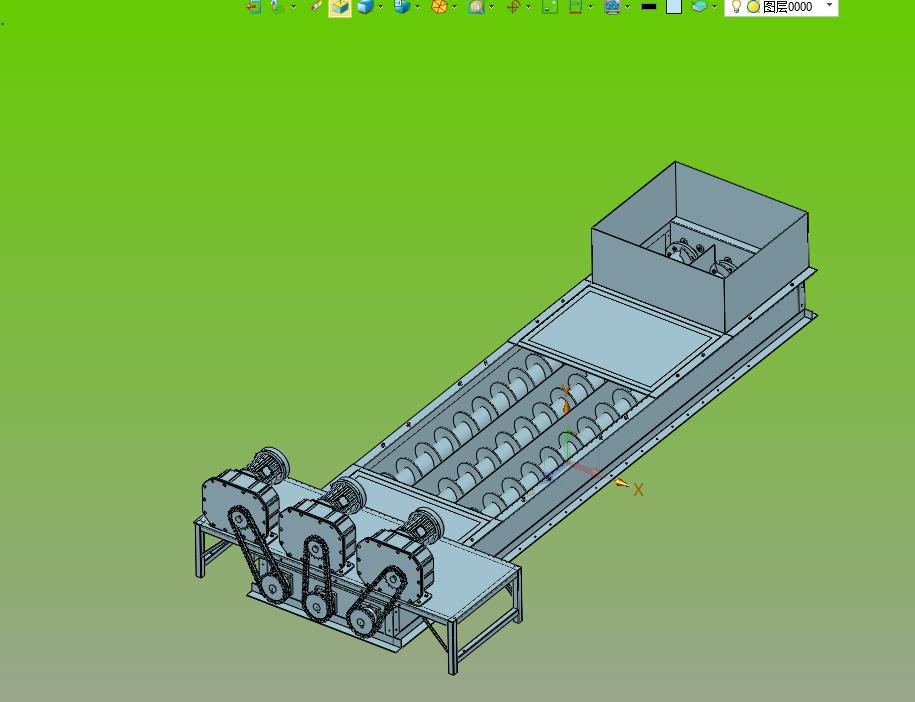Open dropdown arrow beside magnifier zoom icon
This screenshot has height=702, width=915.
[491, 7]
